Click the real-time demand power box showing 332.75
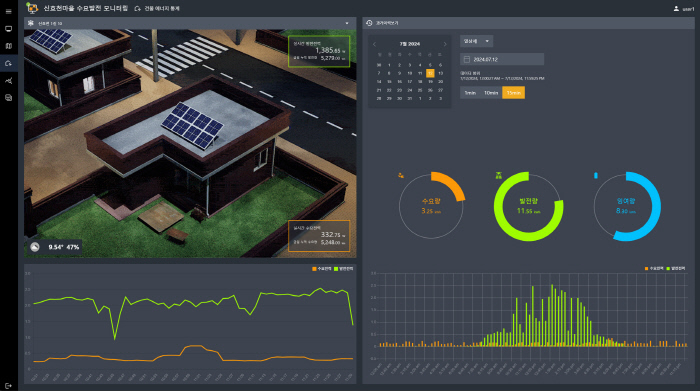This screenshot has height=391, width=700. pos(319,236)
